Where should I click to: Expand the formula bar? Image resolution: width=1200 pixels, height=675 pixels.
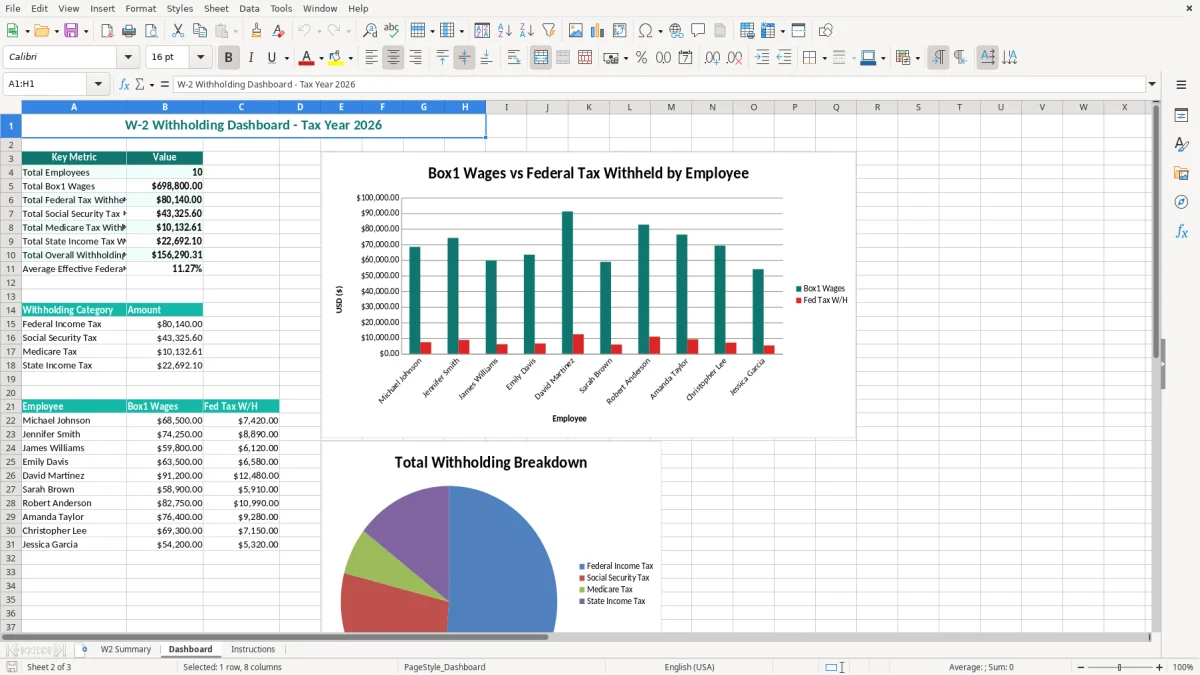(1152, 84)
